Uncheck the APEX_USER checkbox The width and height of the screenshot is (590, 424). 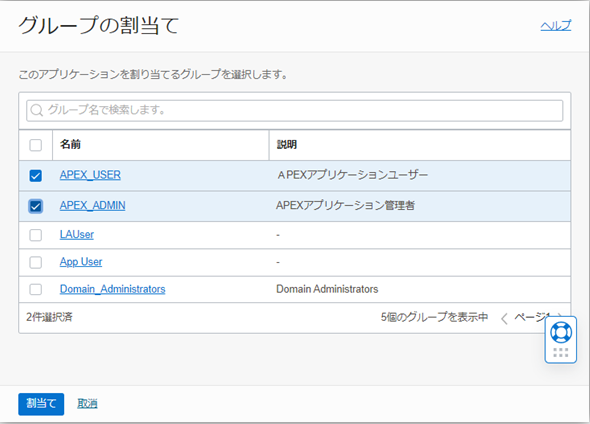click(36, 176)
